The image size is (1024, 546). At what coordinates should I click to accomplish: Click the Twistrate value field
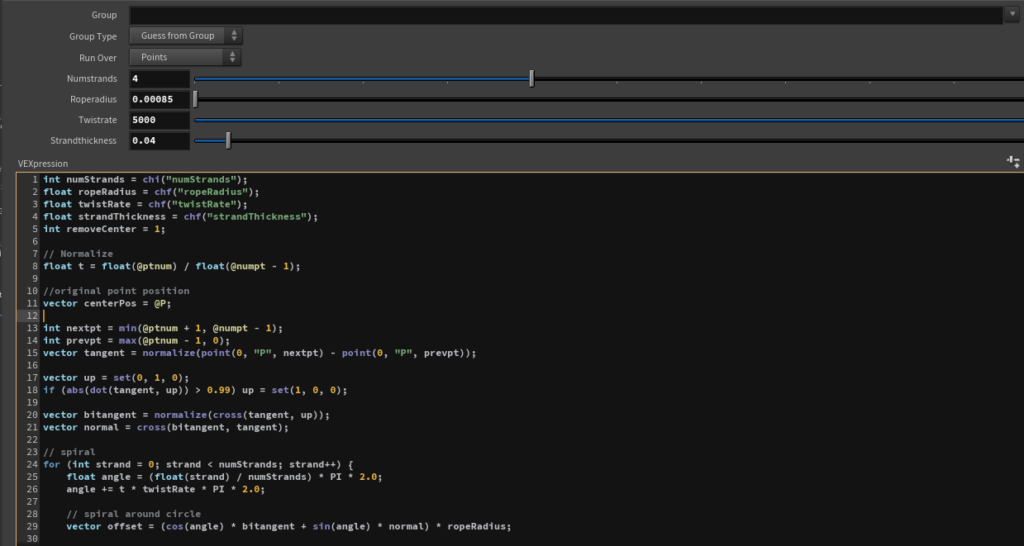coord(158,120)
